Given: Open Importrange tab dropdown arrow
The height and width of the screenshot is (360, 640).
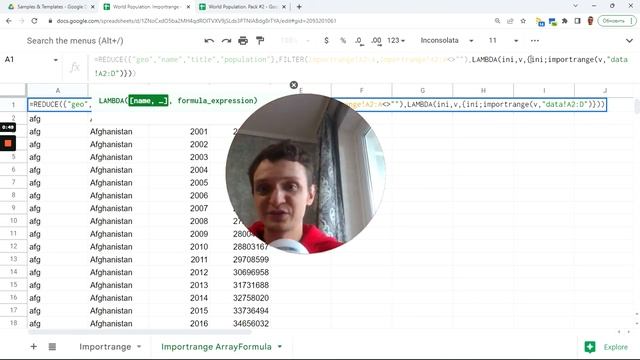Looking at the screenshot, I should [139, 347].
